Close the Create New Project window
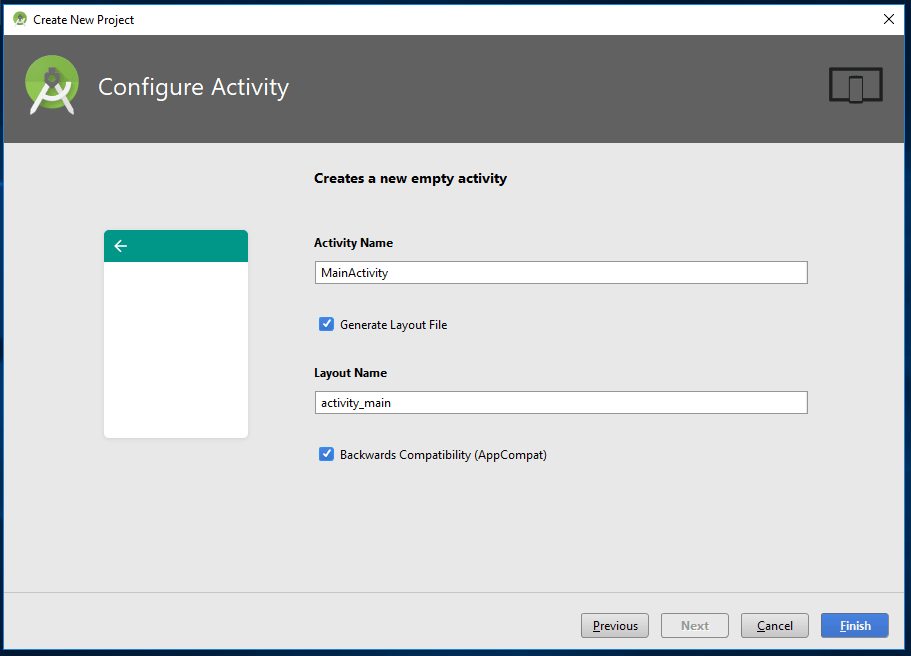Viewport: 911px width, 656px height. click(888, 19)
